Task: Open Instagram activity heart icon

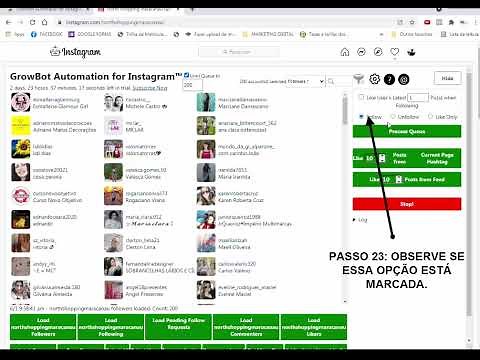Action: 395,52
